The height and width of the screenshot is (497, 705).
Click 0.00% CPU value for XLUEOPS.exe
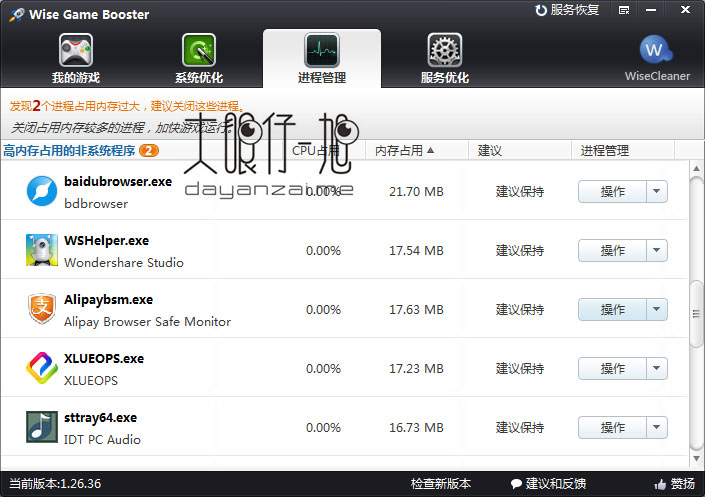(x=323, y=368)
